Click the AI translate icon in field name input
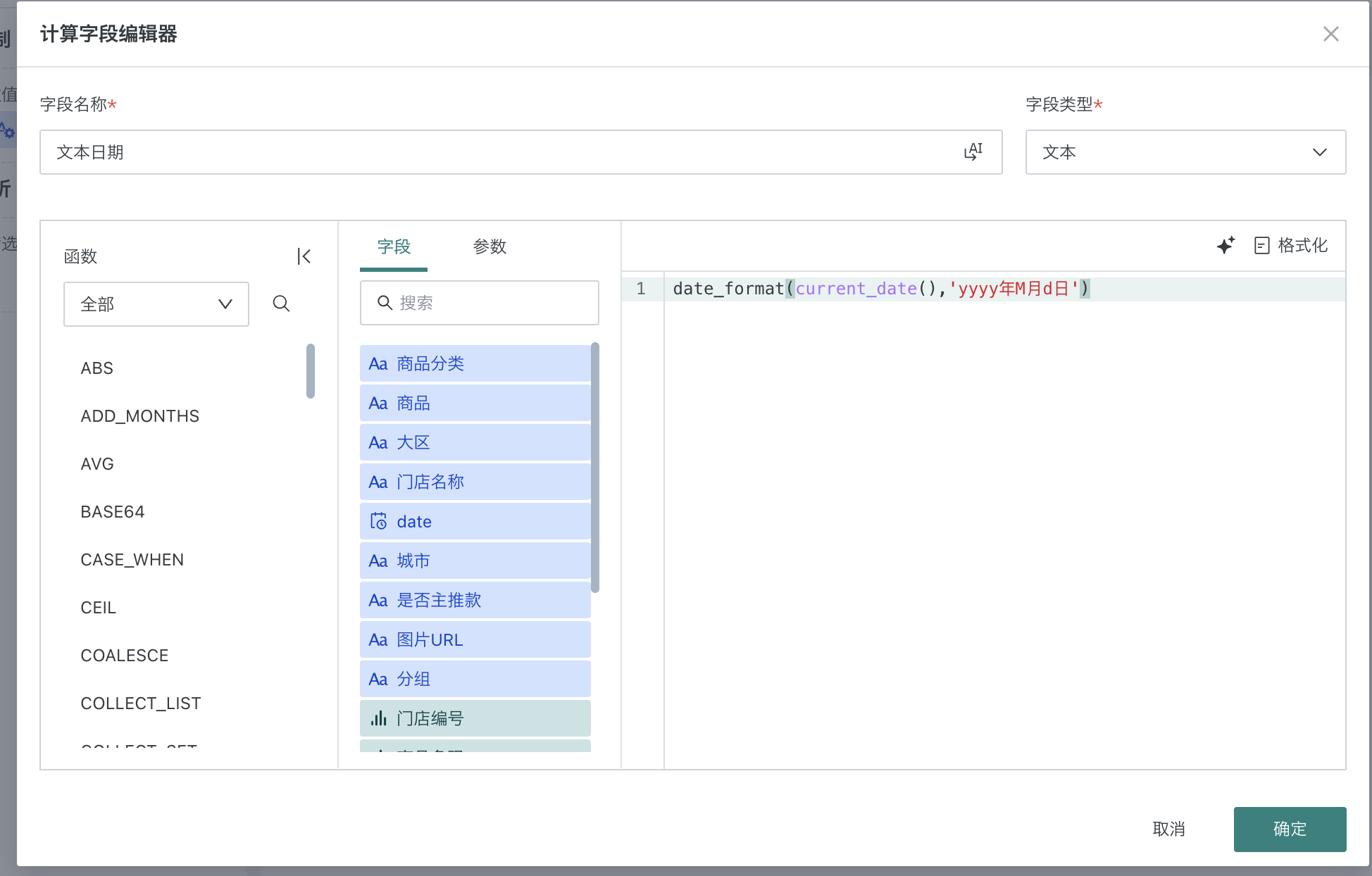 click(974, 150)
